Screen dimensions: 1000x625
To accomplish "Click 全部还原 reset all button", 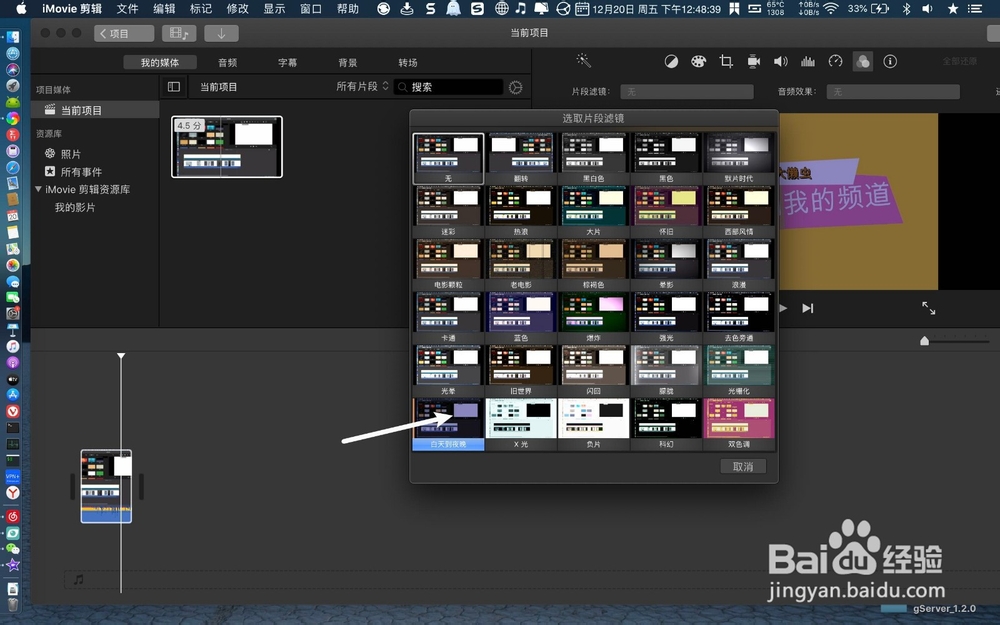I will point(960,61).
